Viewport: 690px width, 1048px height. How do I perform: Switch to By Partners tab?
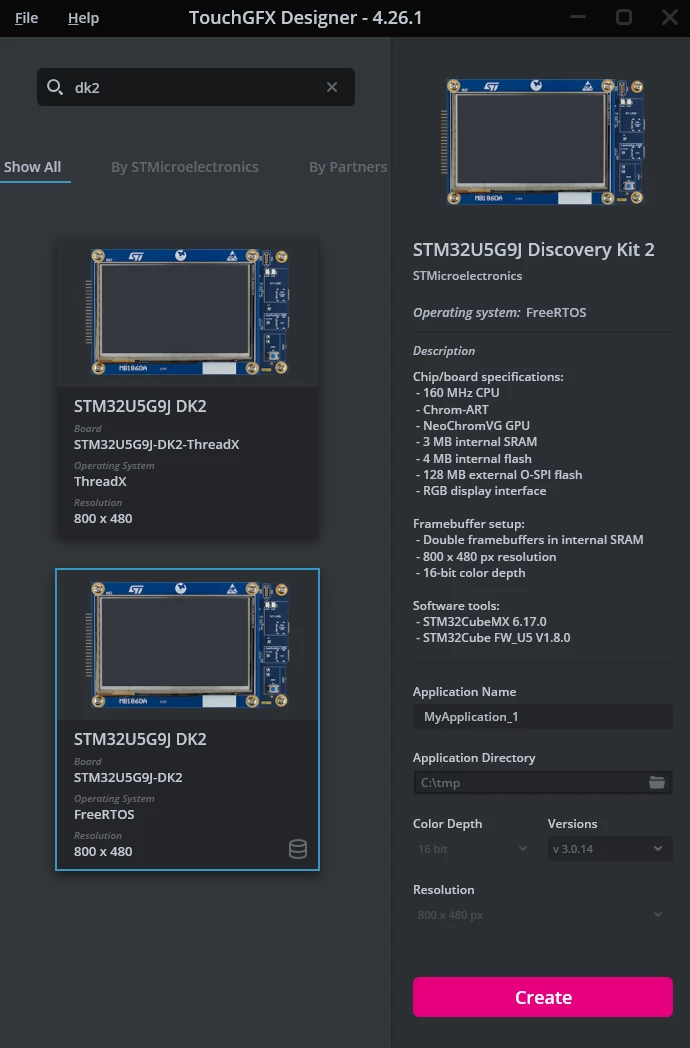coord(348,167)
